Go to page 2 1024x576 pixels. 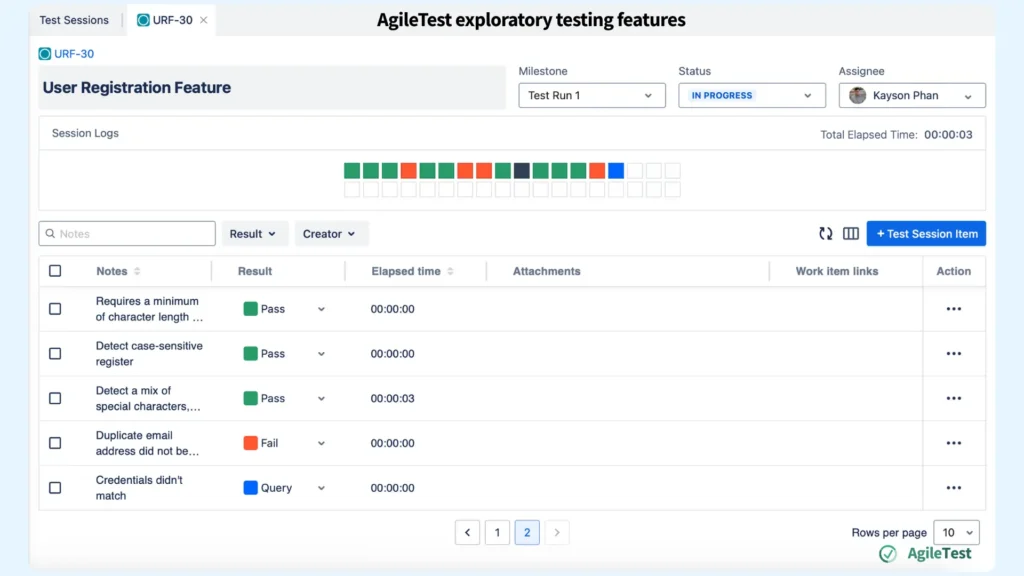click(x=527, y=532)
